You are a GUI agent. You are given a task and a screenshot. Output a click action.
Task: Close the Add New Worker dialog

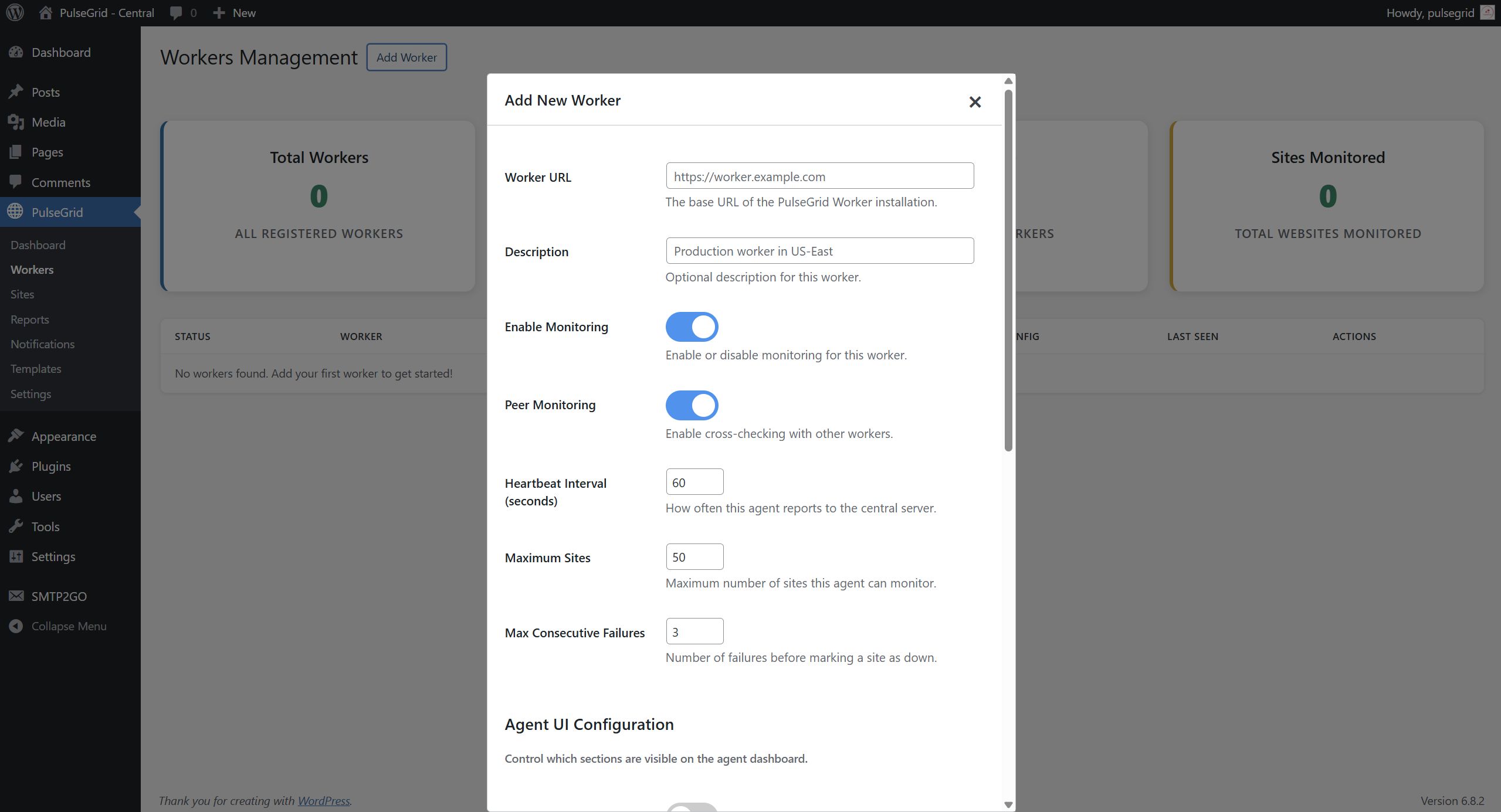click(x=975, y=102)
